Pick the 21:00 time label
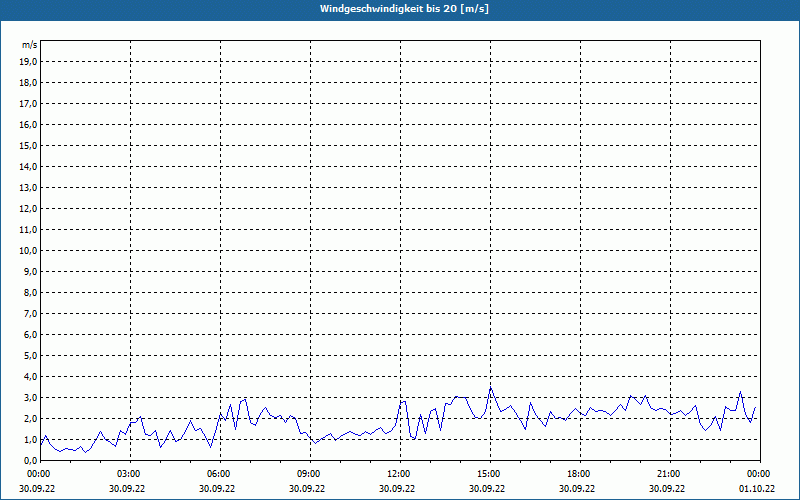This screenshot has width=800, height=500. (x=670, y=474)
